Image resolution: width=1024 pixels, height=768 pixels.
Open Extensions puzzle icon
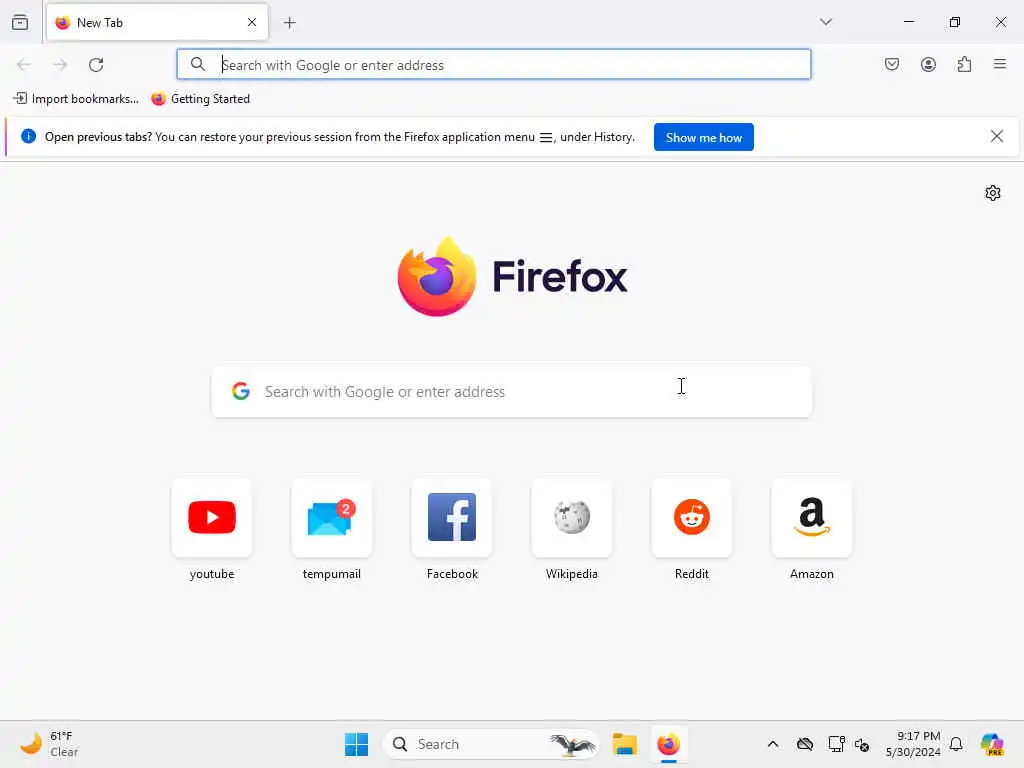tap(965, 64)
